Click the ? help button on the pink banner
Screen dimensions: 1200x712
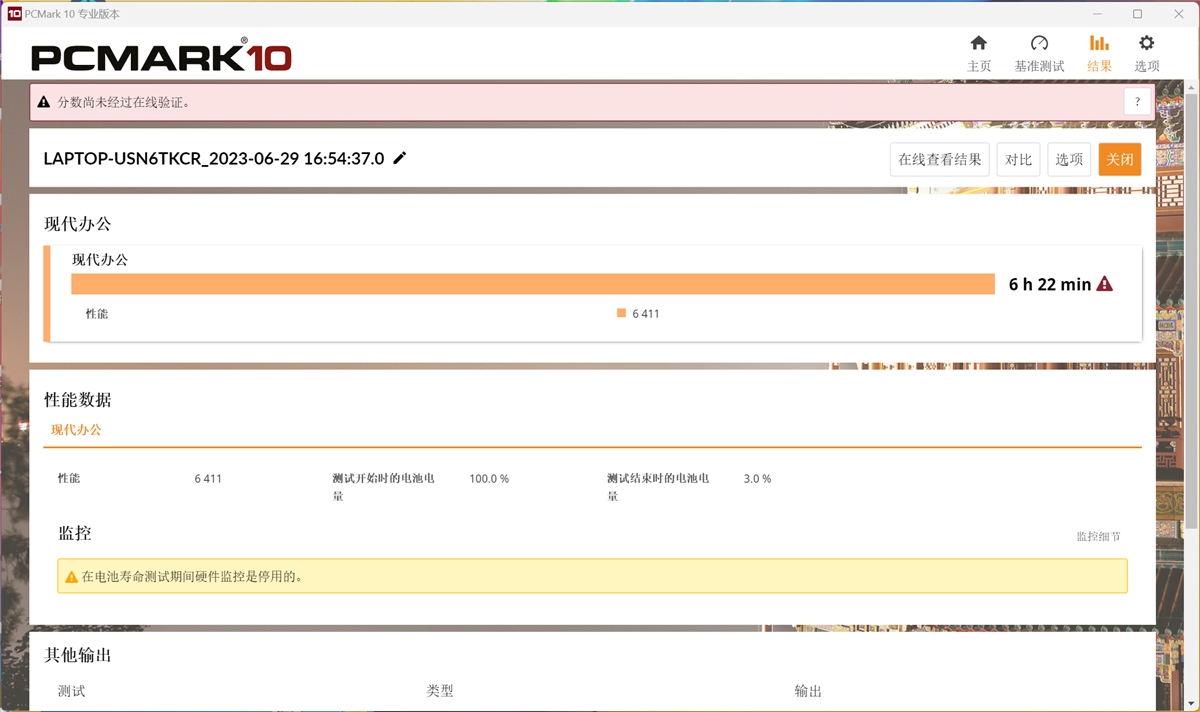[x=1137, y=101]
